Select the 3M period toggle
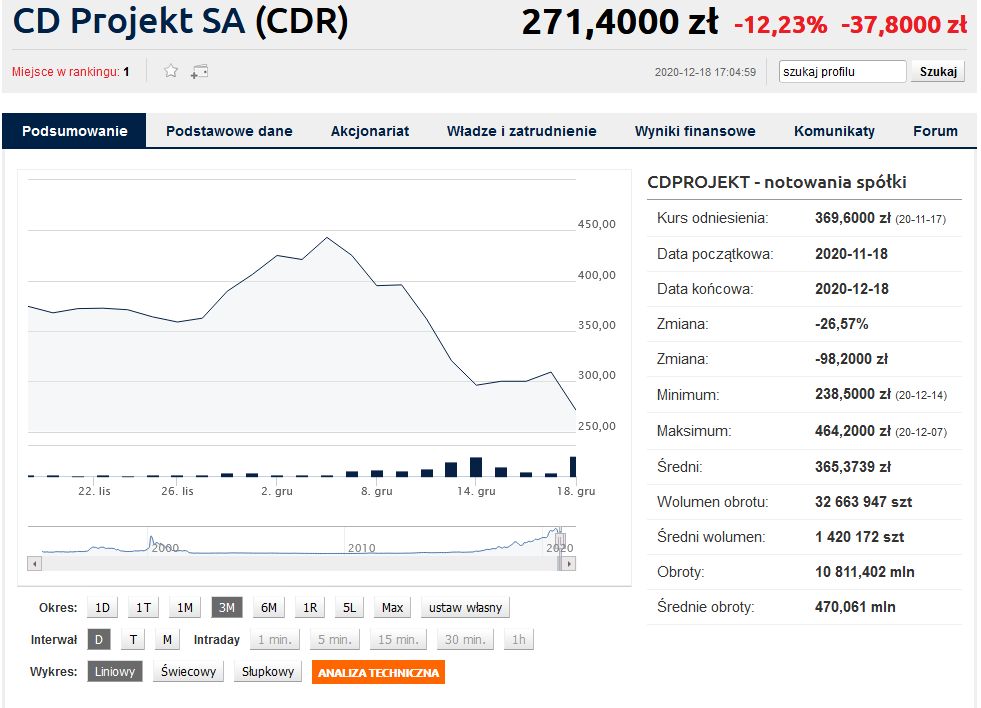Image resolution: width=981 pixels, height=708 pixels. click(226, 607)
